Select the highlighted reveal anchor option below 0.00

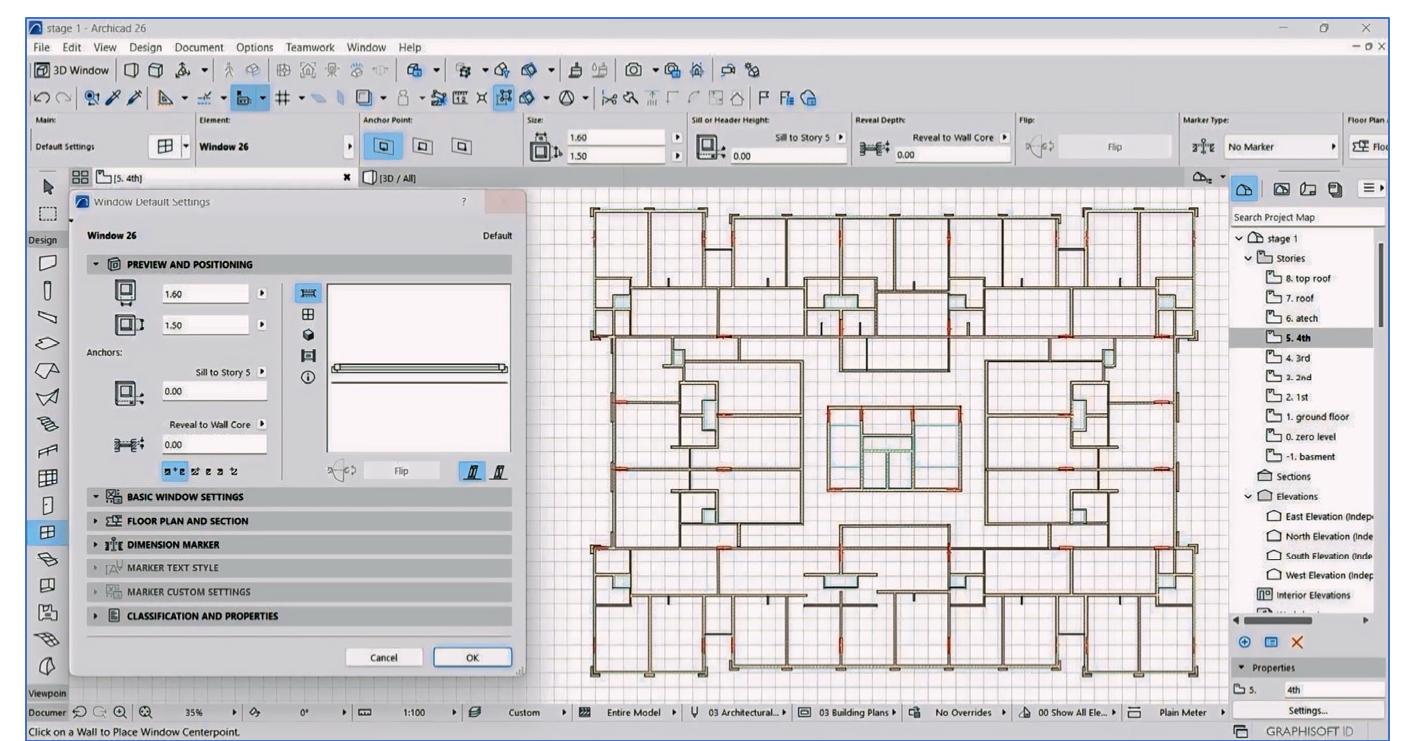point(175,470)
